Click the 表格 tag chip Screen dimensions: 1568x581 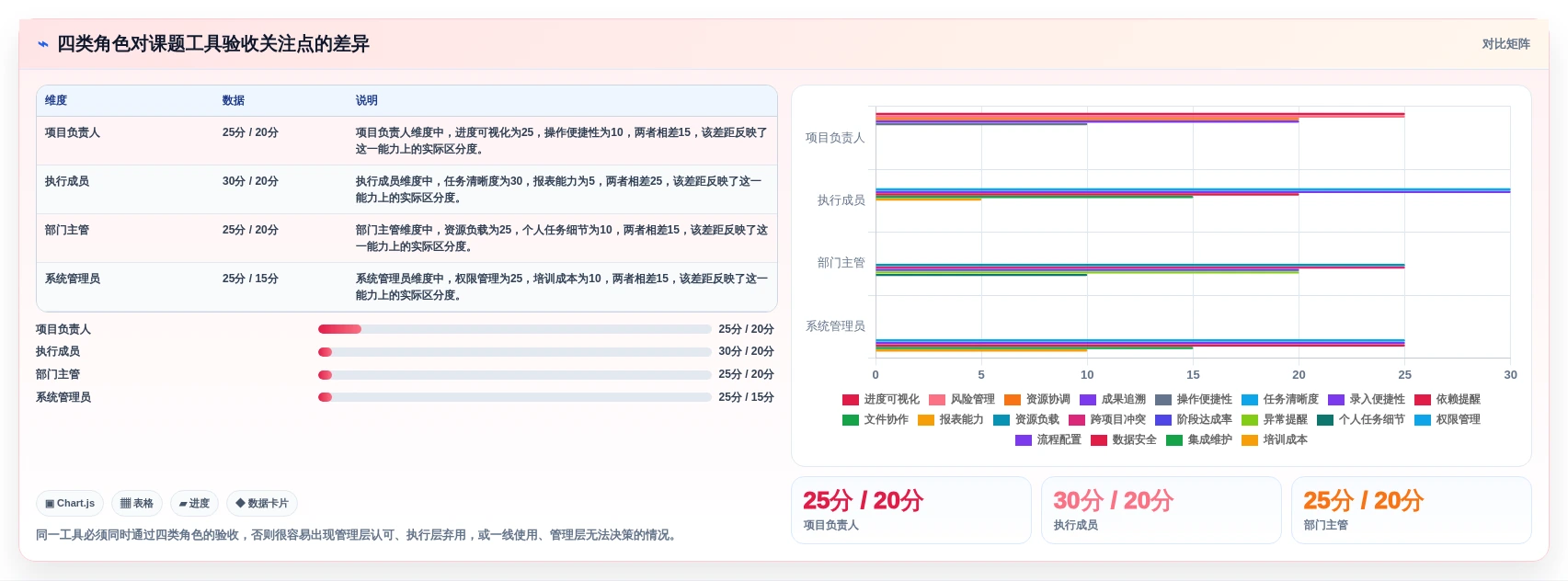point(137,504)
